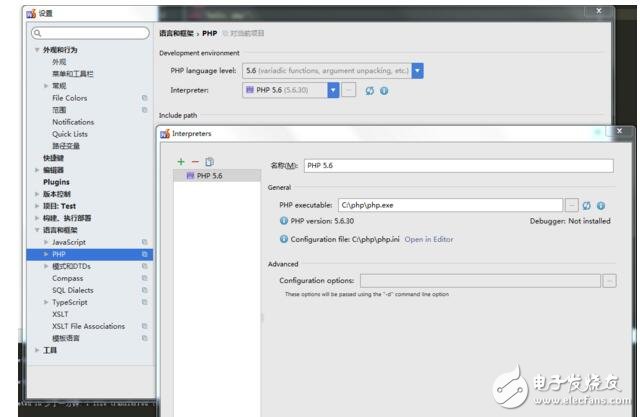640x417 pixels.
Task: Click project-level icon beside File Colors
Action: 144,98
